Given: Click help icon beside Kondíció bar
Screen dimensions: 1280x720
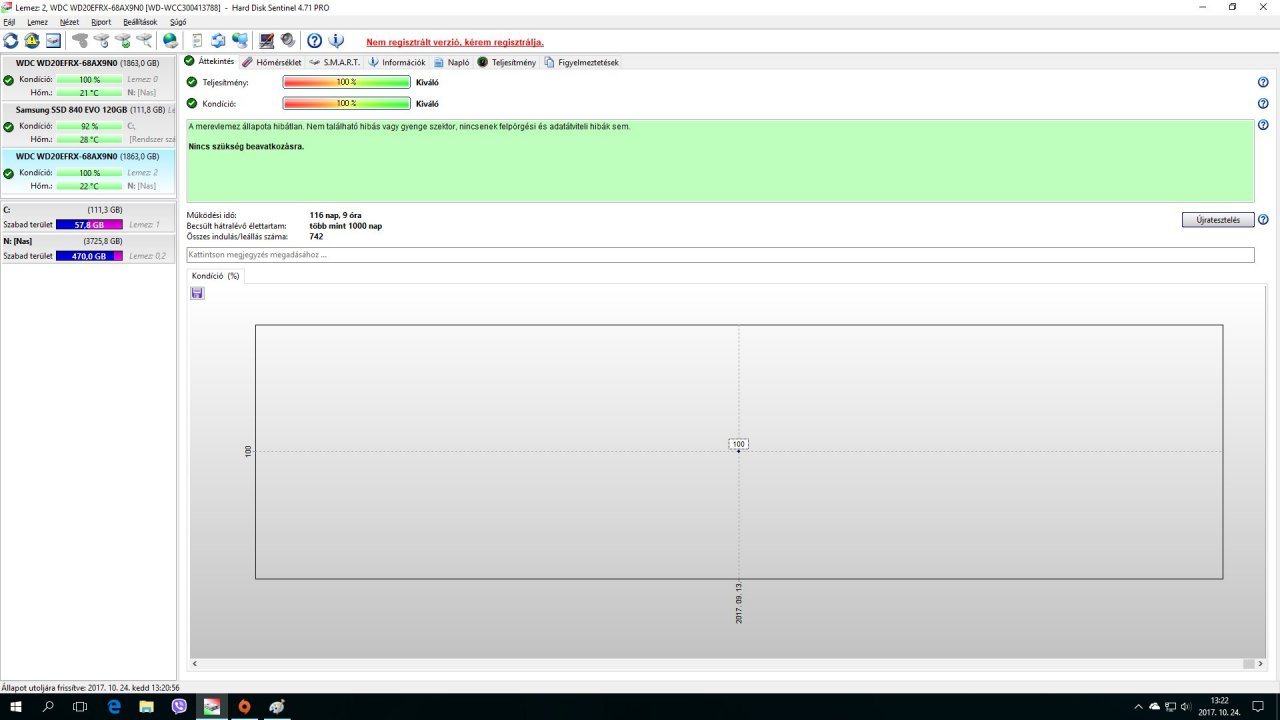Looking at the screenshot, I should 1263,103.
